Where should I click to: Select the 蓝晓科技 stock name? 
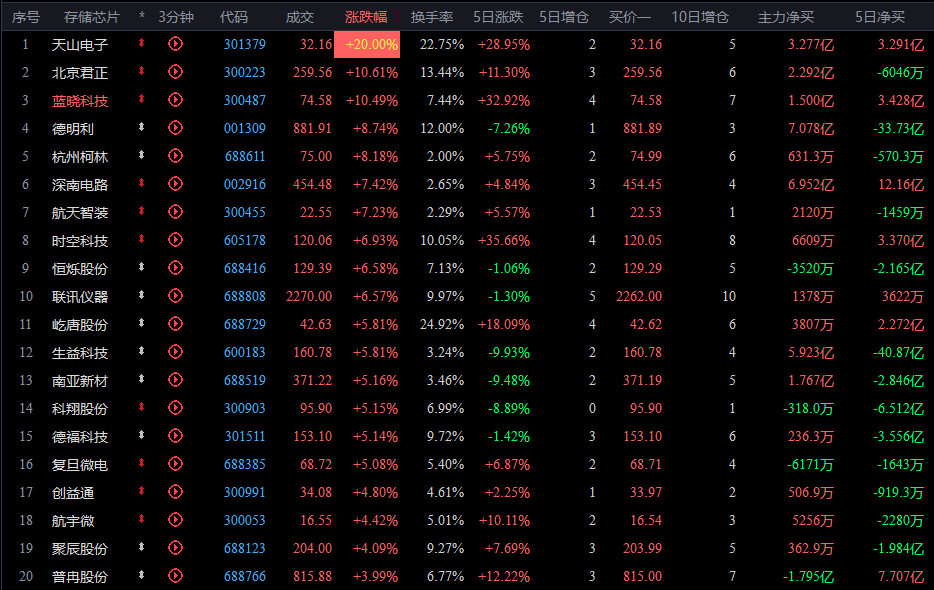coord(80,101)
